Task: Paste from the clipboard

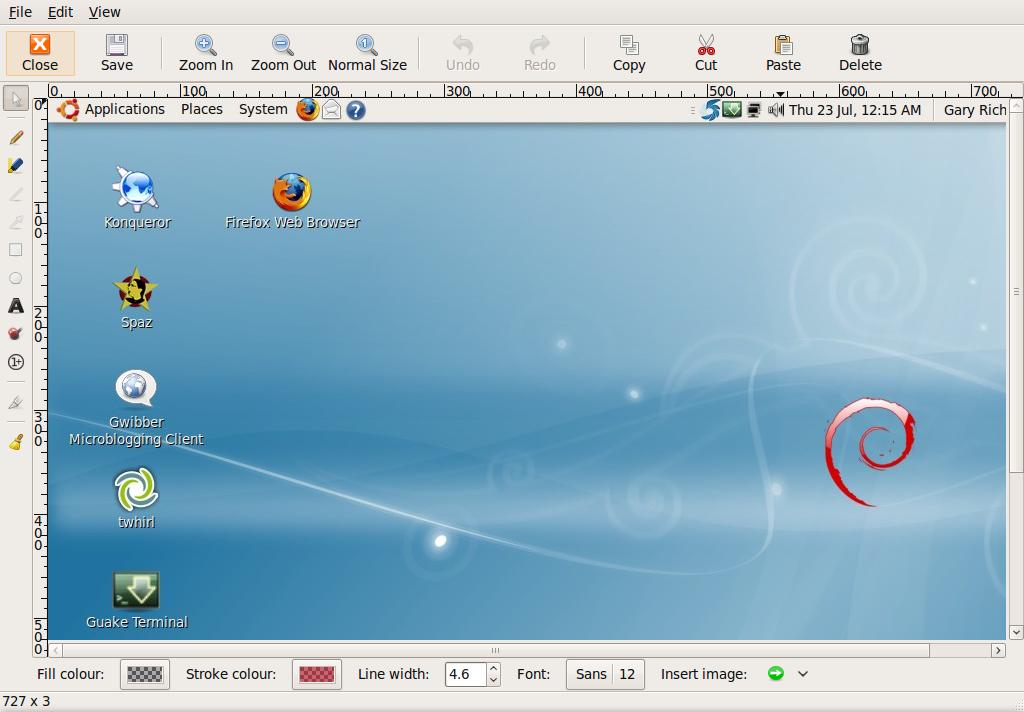Action: (783, 53)
